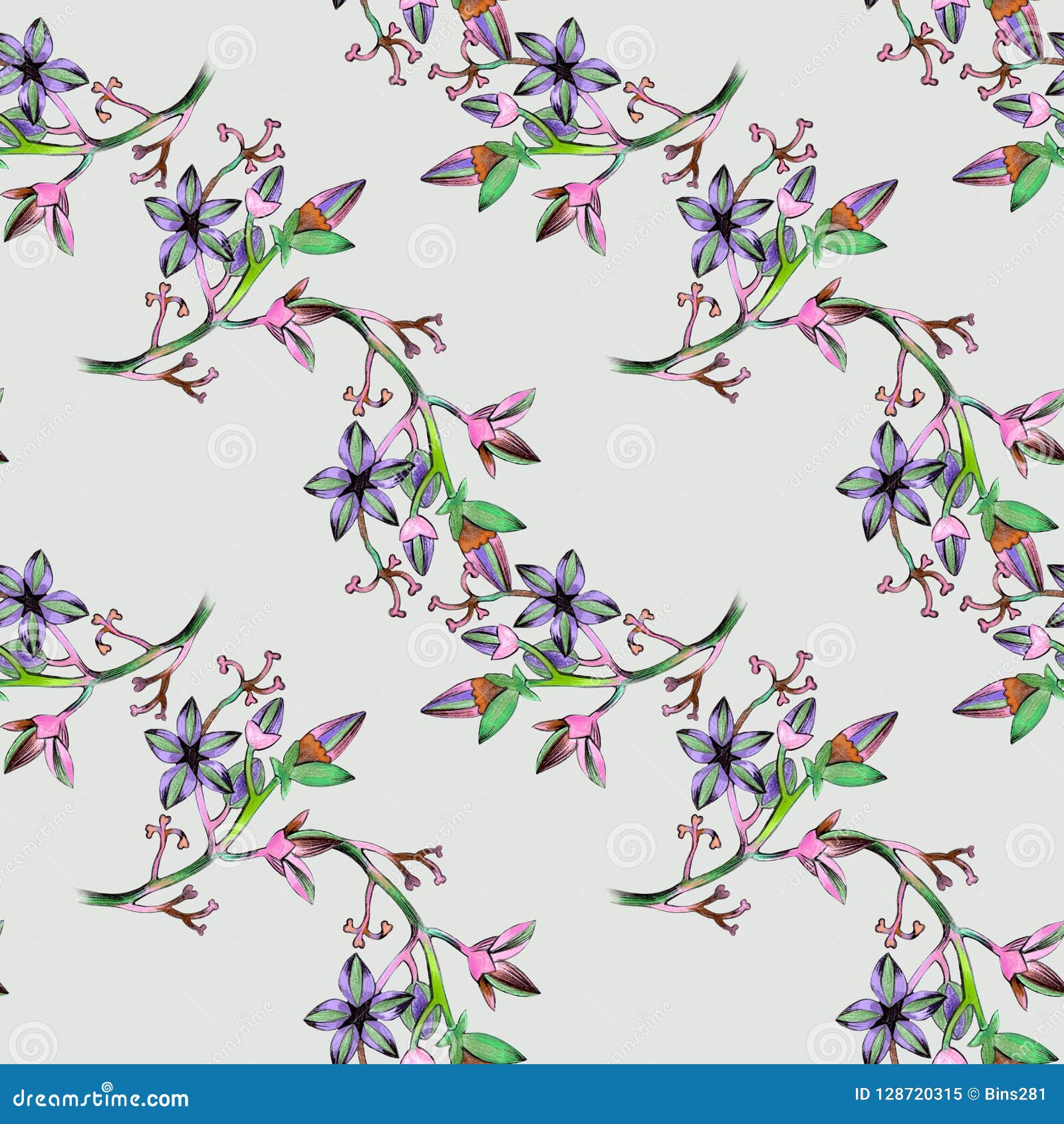Click the copyright symbol in footer
This screenshot has width=1064, height=1124.
point(972,1094)
